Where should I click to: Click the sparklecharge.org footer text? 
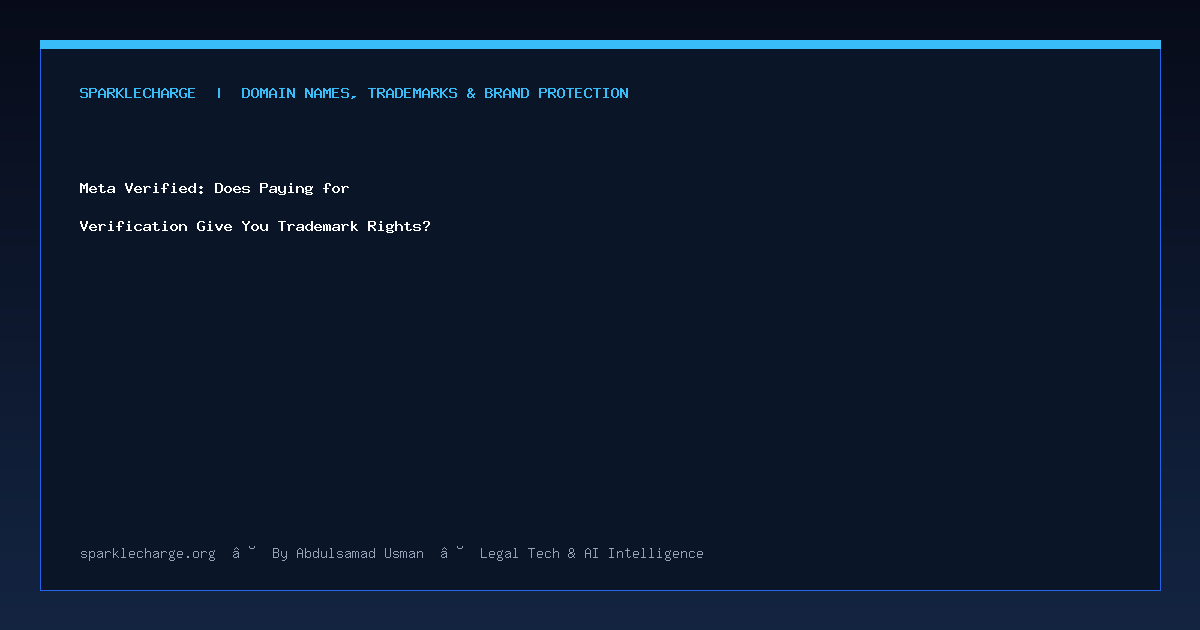click(x=148, y=553)
